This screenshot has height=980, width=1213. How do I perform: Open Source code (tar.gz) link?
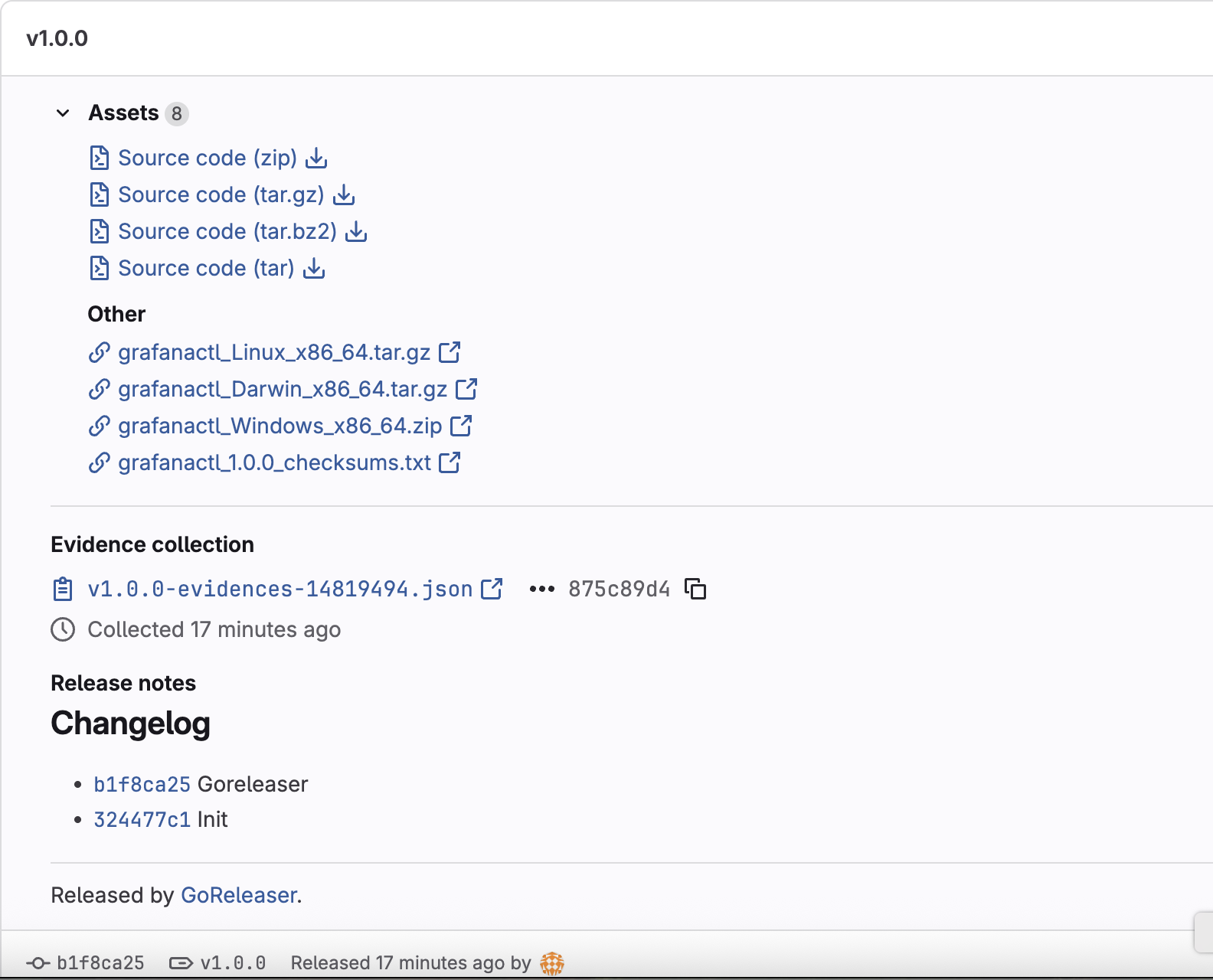tap(221, 194)
